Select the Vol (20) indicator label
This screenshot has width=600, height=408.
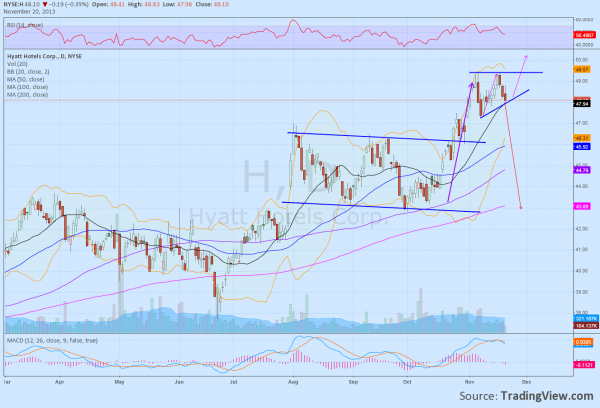coord(17,64)
